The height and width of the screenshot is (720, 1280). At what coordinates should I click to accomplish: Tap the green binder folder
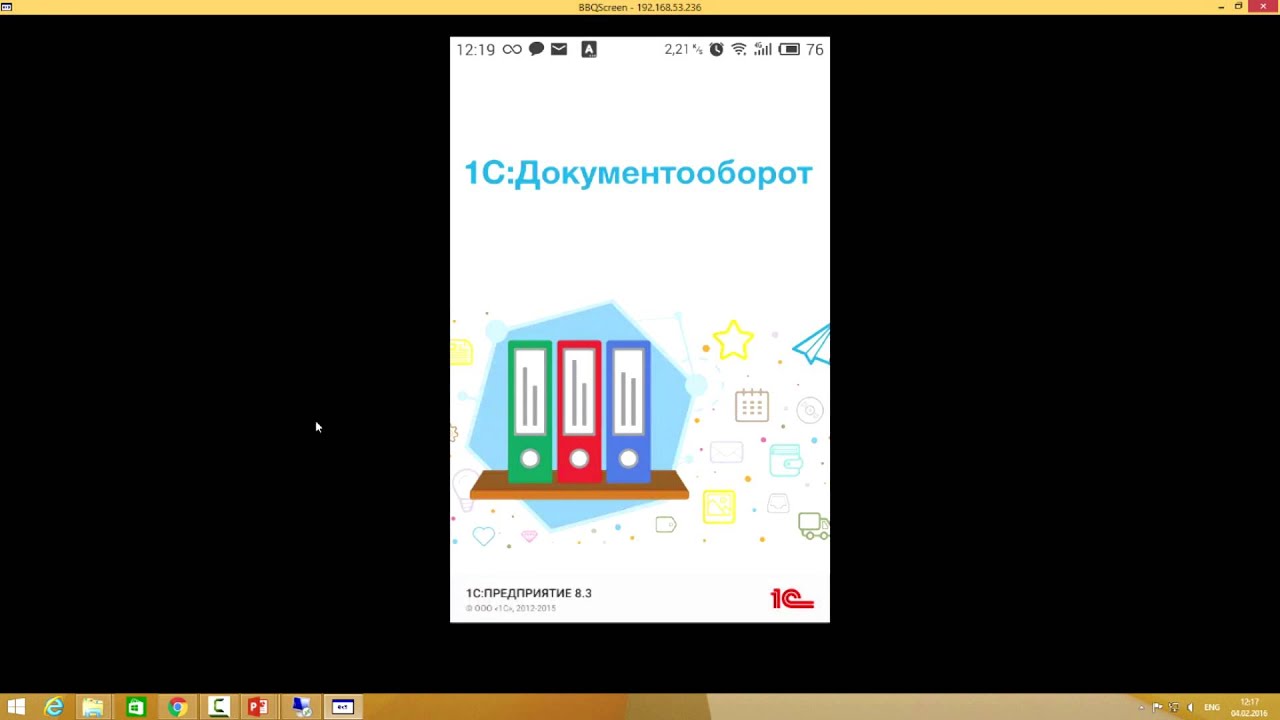coord(530,412)
